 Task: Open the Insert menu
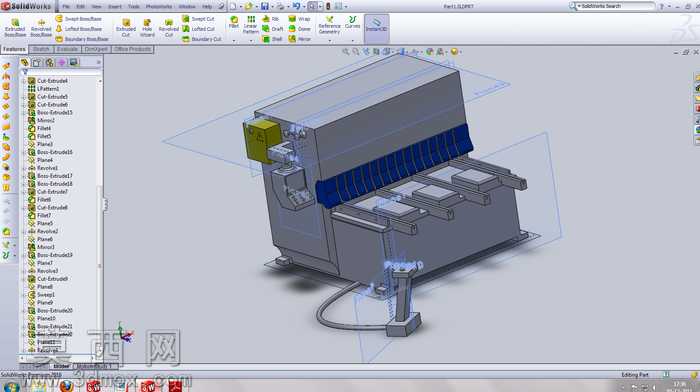115,7
